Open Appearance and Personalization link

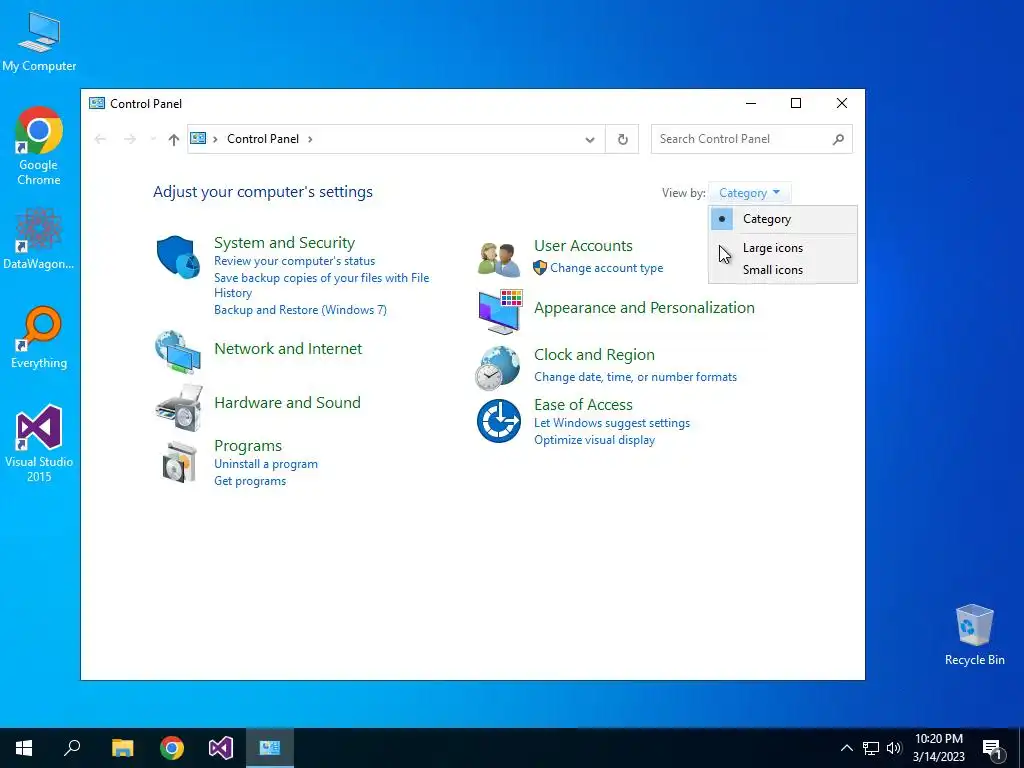point(644,308)
